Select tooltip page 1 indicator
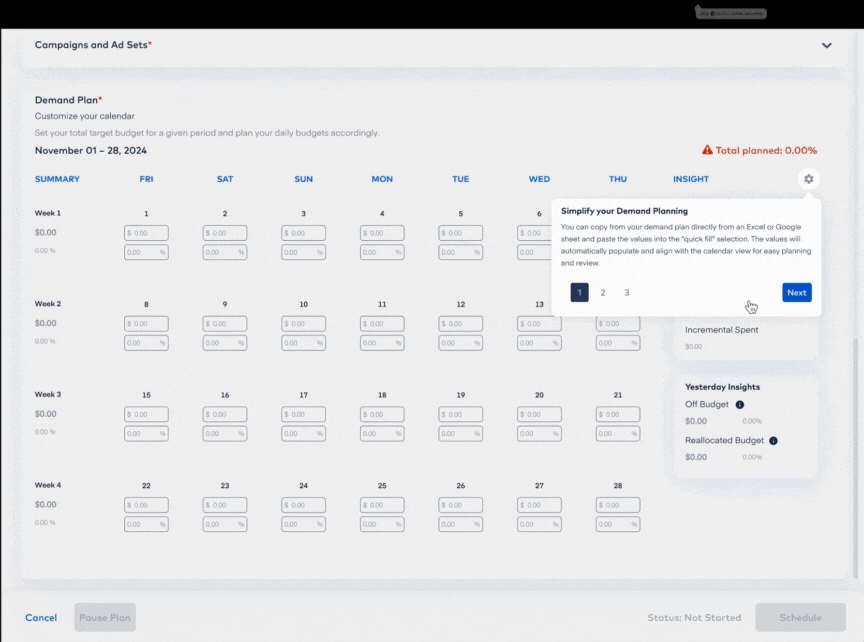The height and width of the screenshot is (642, 864). tap(579, 293)
